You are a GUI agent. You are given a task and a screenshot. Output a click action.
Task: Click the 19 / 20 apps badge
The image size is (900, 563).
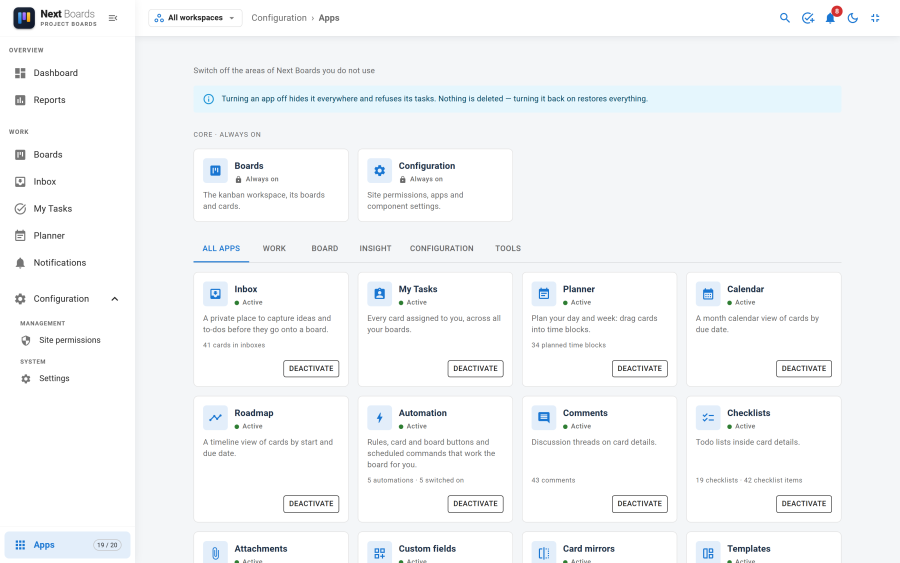(x=107, y=545)
